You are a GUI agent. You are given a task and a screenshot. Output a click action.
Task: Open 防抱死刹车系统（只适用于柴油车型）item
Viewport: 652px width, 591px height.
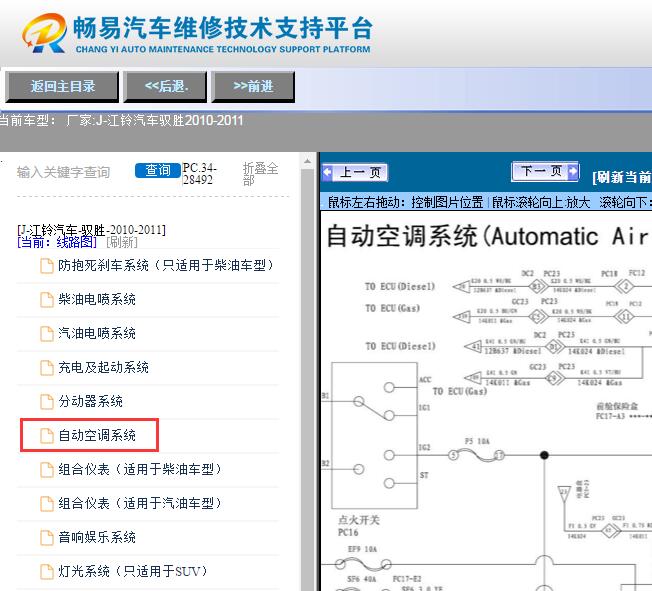click(x=166, y=265)
